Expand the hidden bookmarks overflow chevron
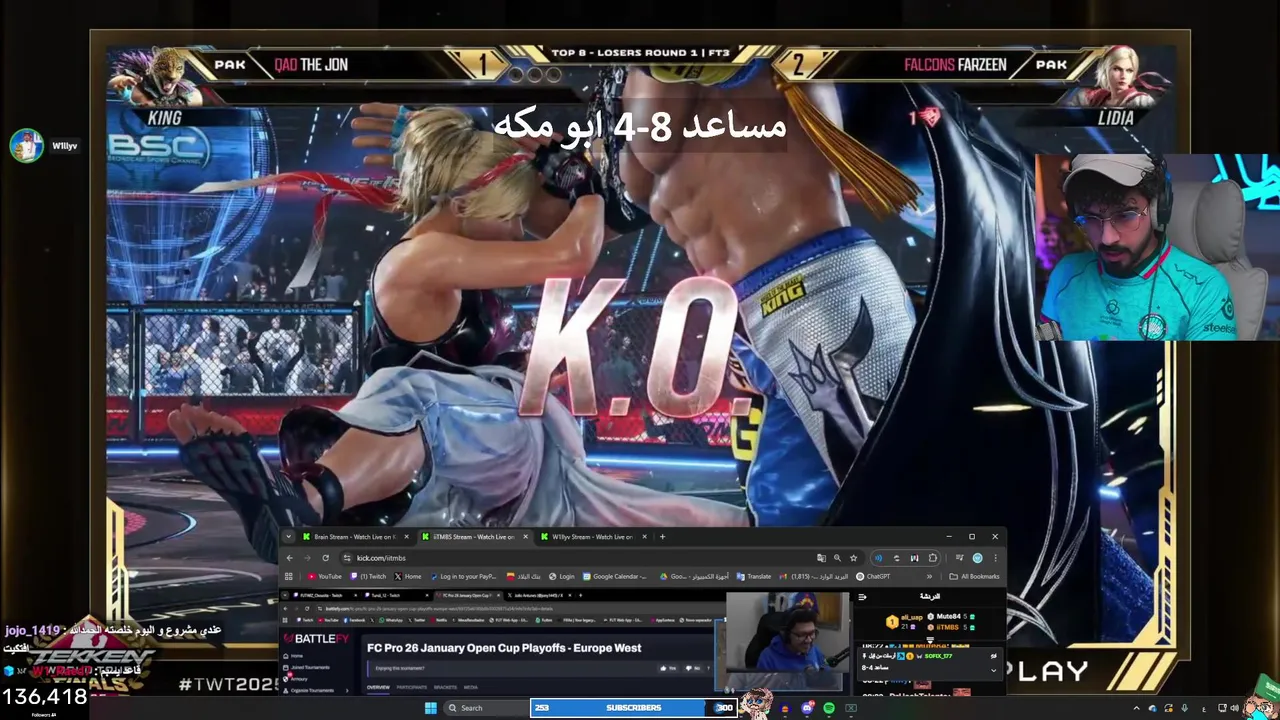Image resolution: width=1280 pixels, height=720 pixels. (929, 576)
